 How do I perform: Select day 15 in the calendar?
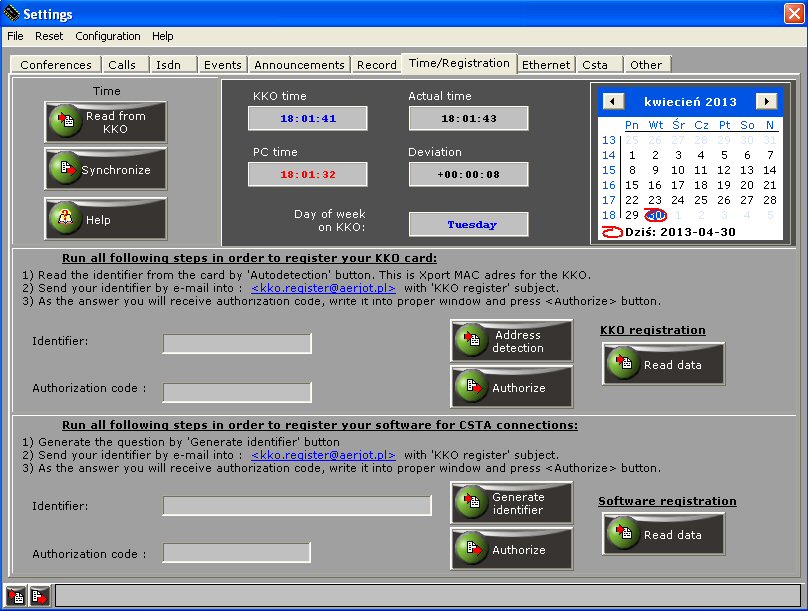coord(632,185)
